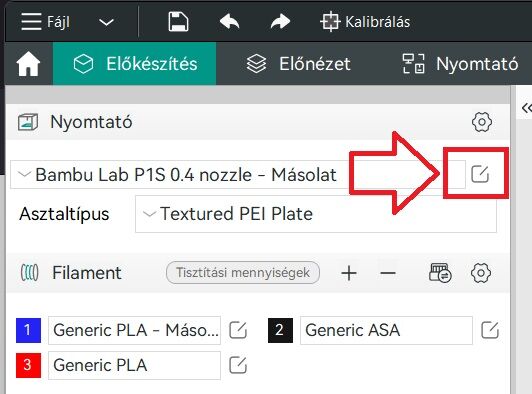The width and height of the screenshot is (532, 394).
Task: Switch to the Előnézet tab
Action: click(298, 64)
